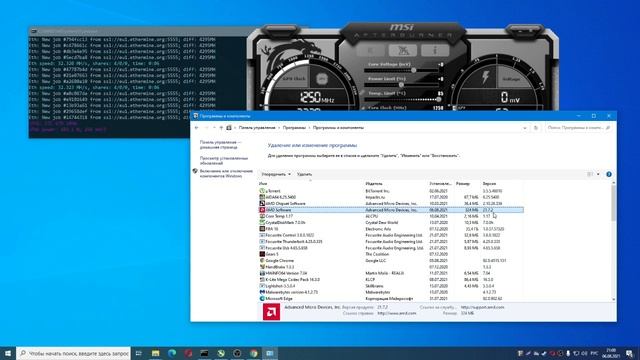Viewport: 640px width, 360px height.
Task: Click the red AMD logo in details pane
Action: [x=271, y=312]
